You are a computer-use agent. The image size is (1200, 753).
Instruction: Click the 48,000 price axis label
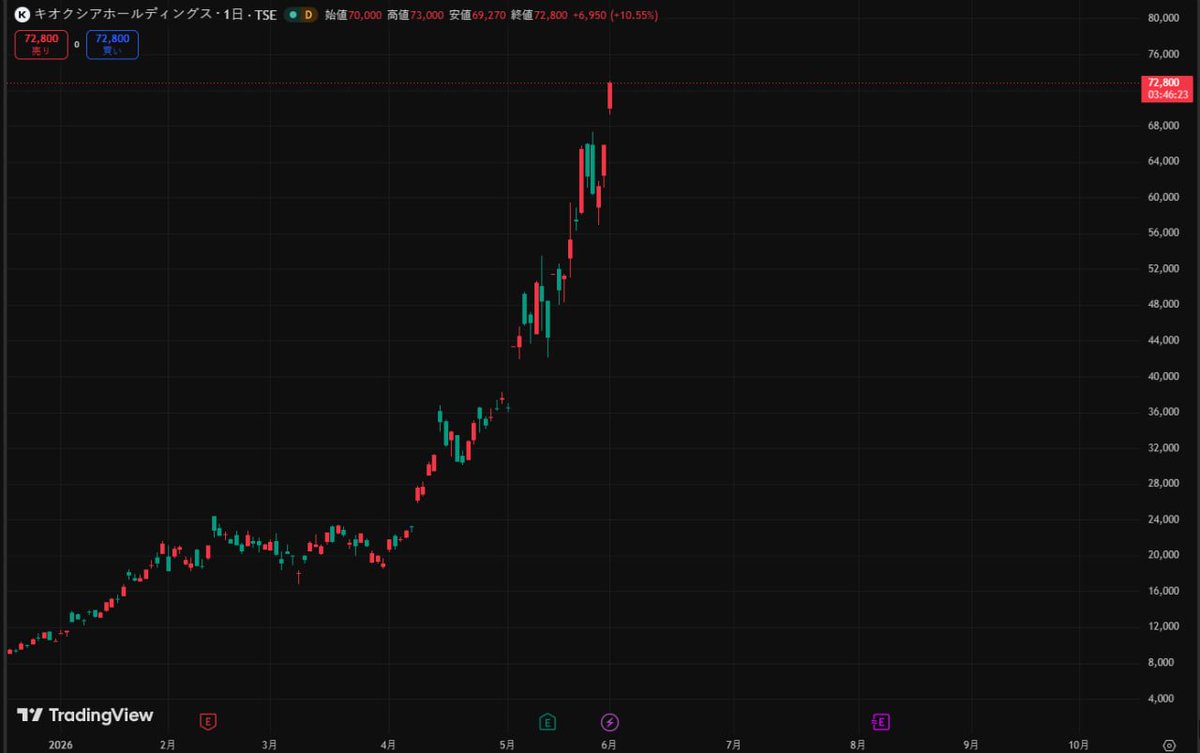click(1166, 305)
